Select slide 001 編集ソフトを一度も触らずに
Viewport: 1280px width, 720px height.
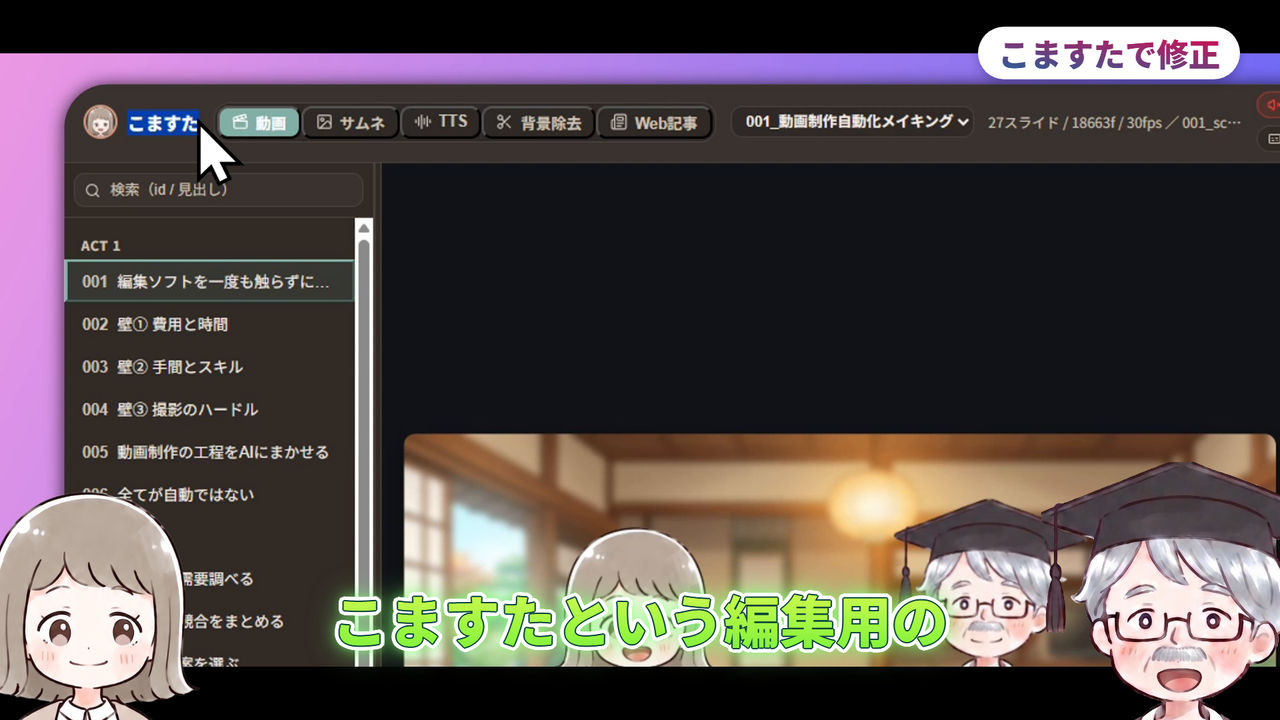point(210,281)
